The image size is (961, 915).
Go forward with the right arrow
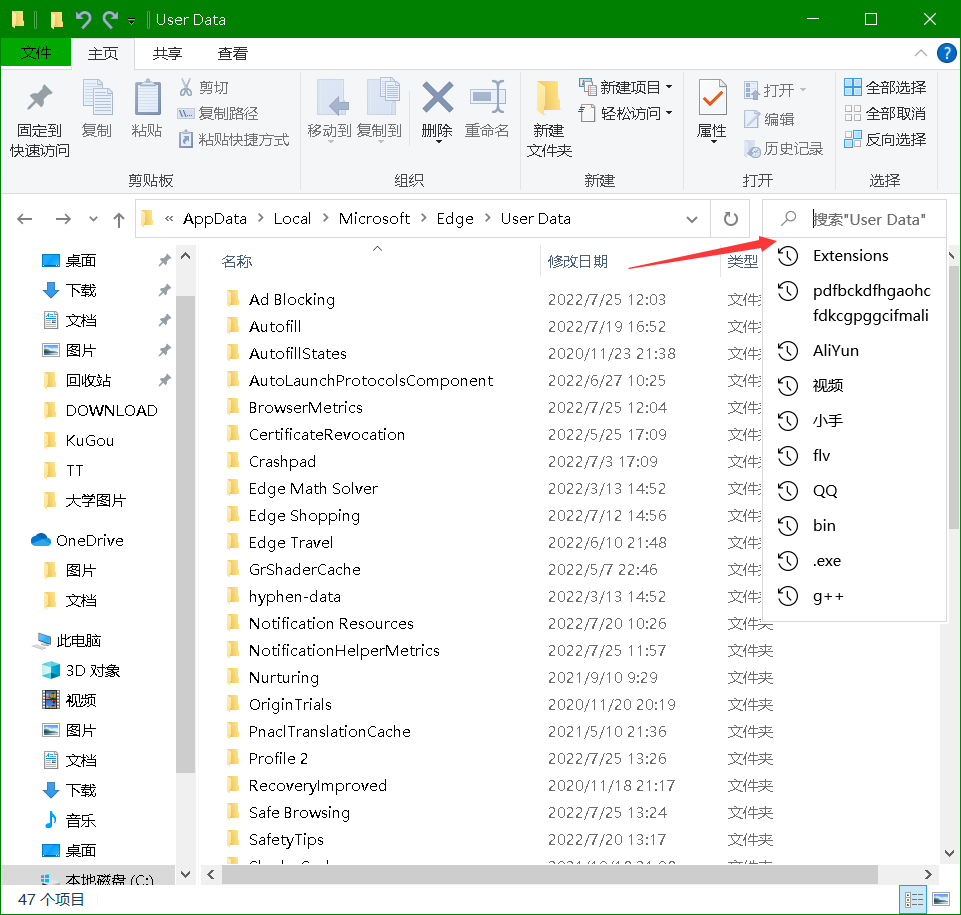(x=63, y=219)
